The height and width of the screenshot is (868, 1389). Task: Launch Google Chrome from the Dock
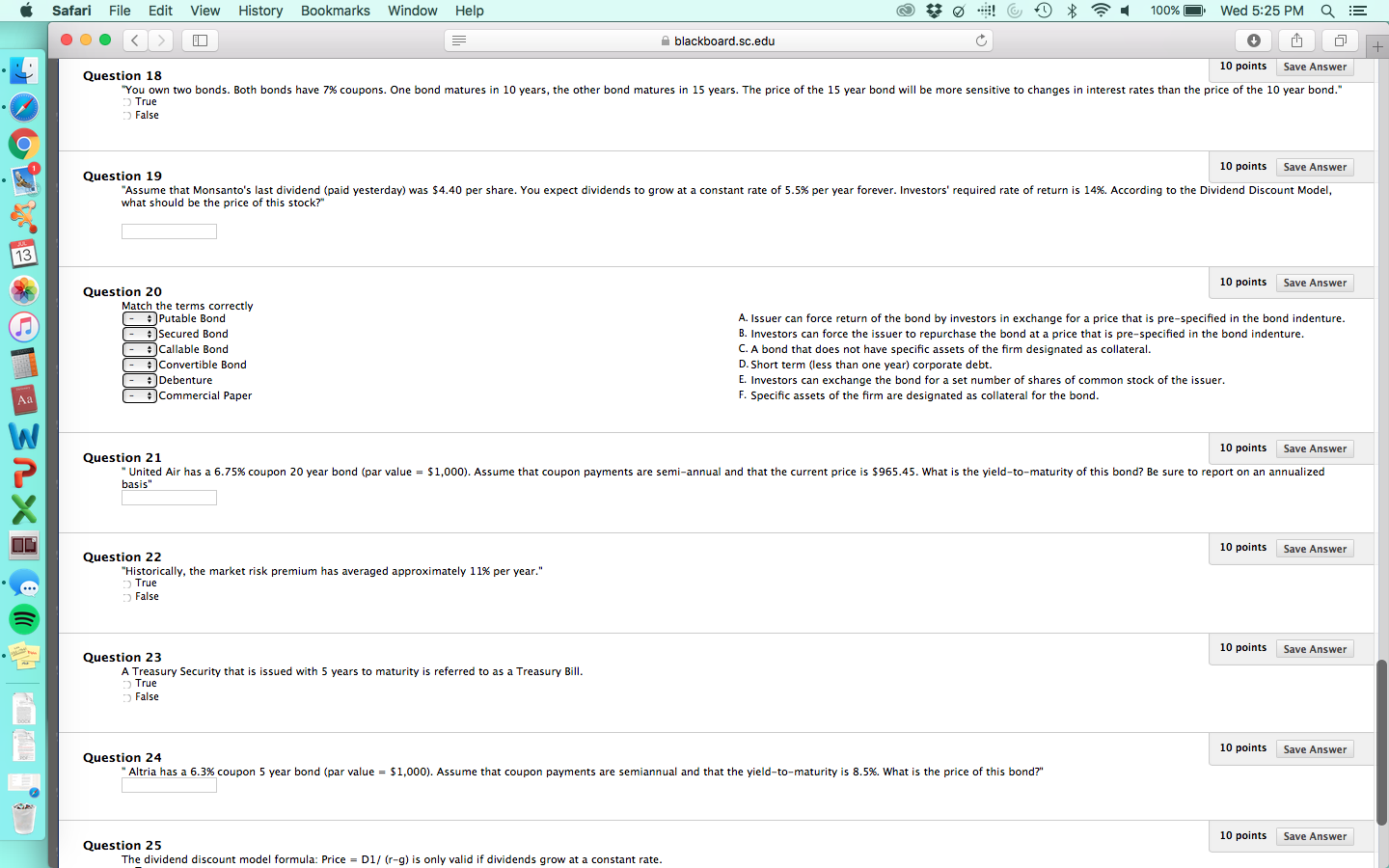point(24,145)
